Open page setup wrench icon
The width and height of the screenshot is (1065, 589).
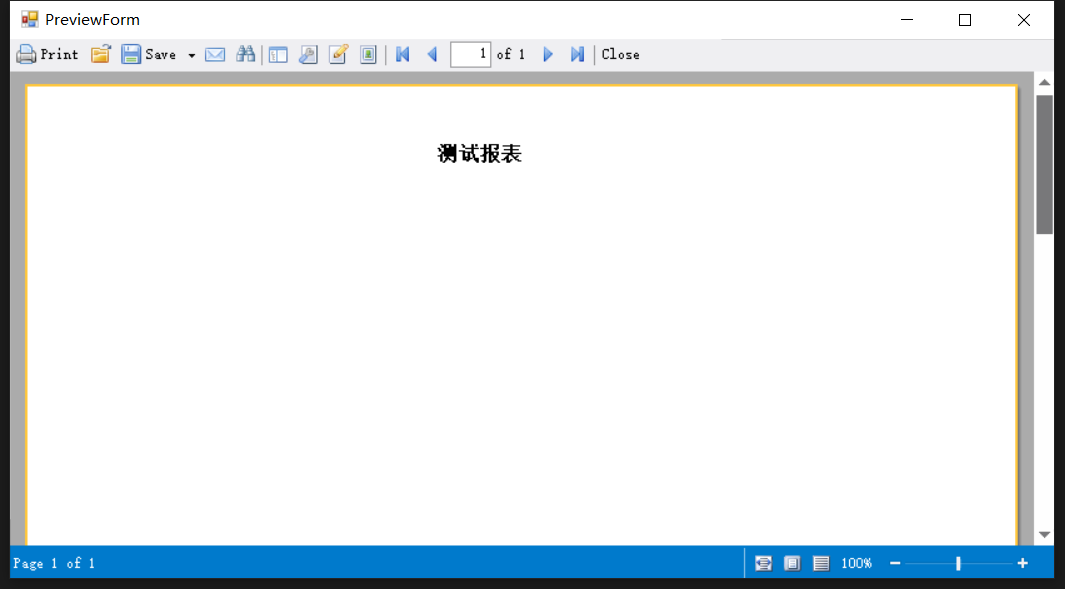coord(308,55)
